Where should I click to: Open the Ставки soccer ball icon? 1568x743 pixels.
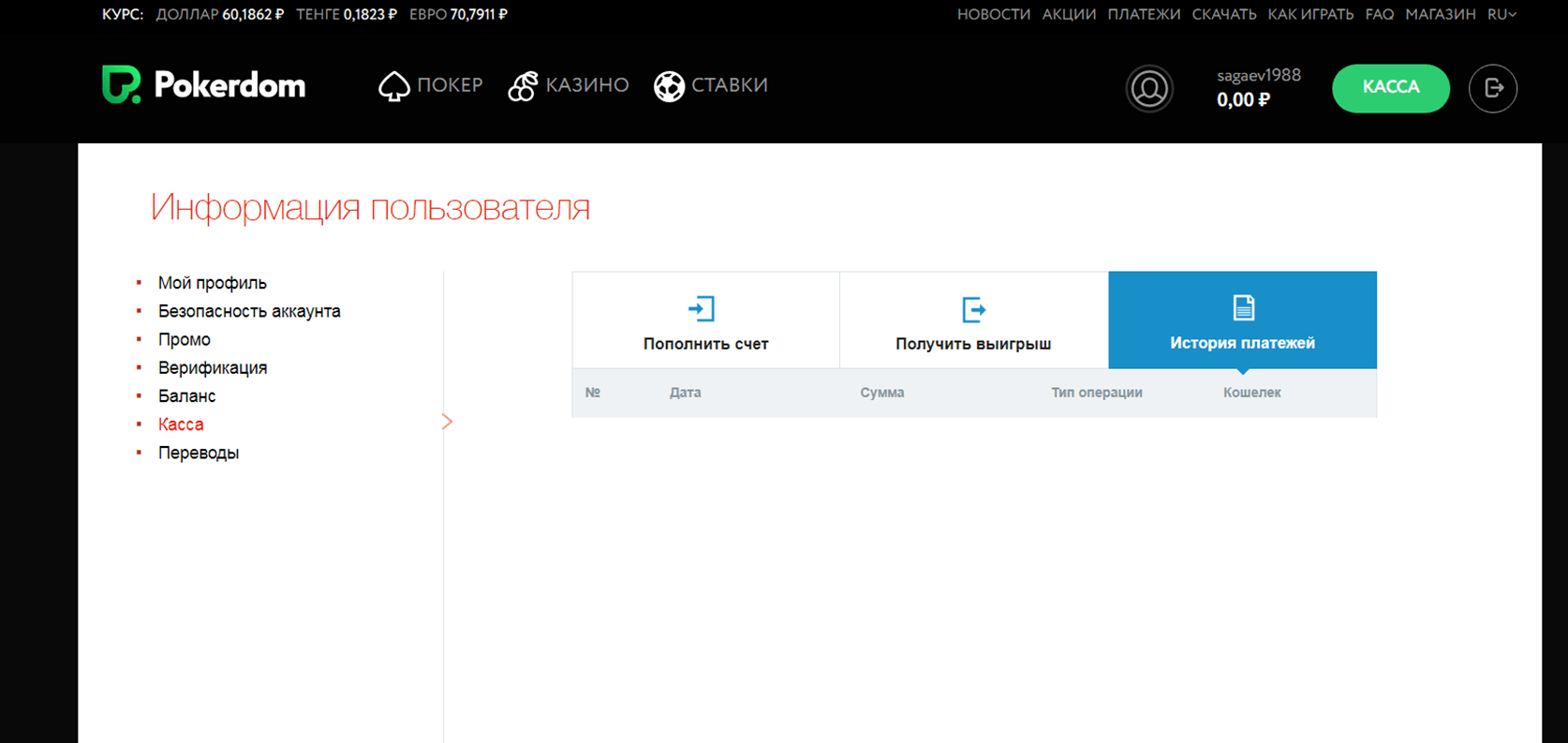(669, 86)
